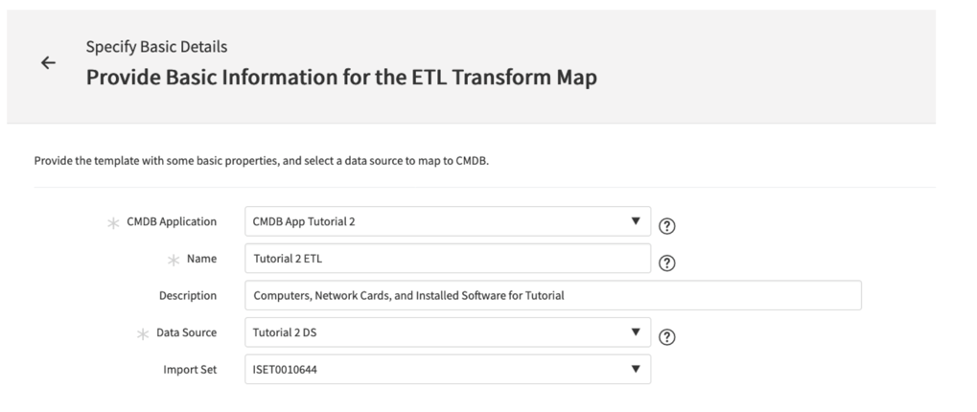The width and height of the screenshot is (977, 412).
Task: Click the Description field label
Action: coord(188,295)
